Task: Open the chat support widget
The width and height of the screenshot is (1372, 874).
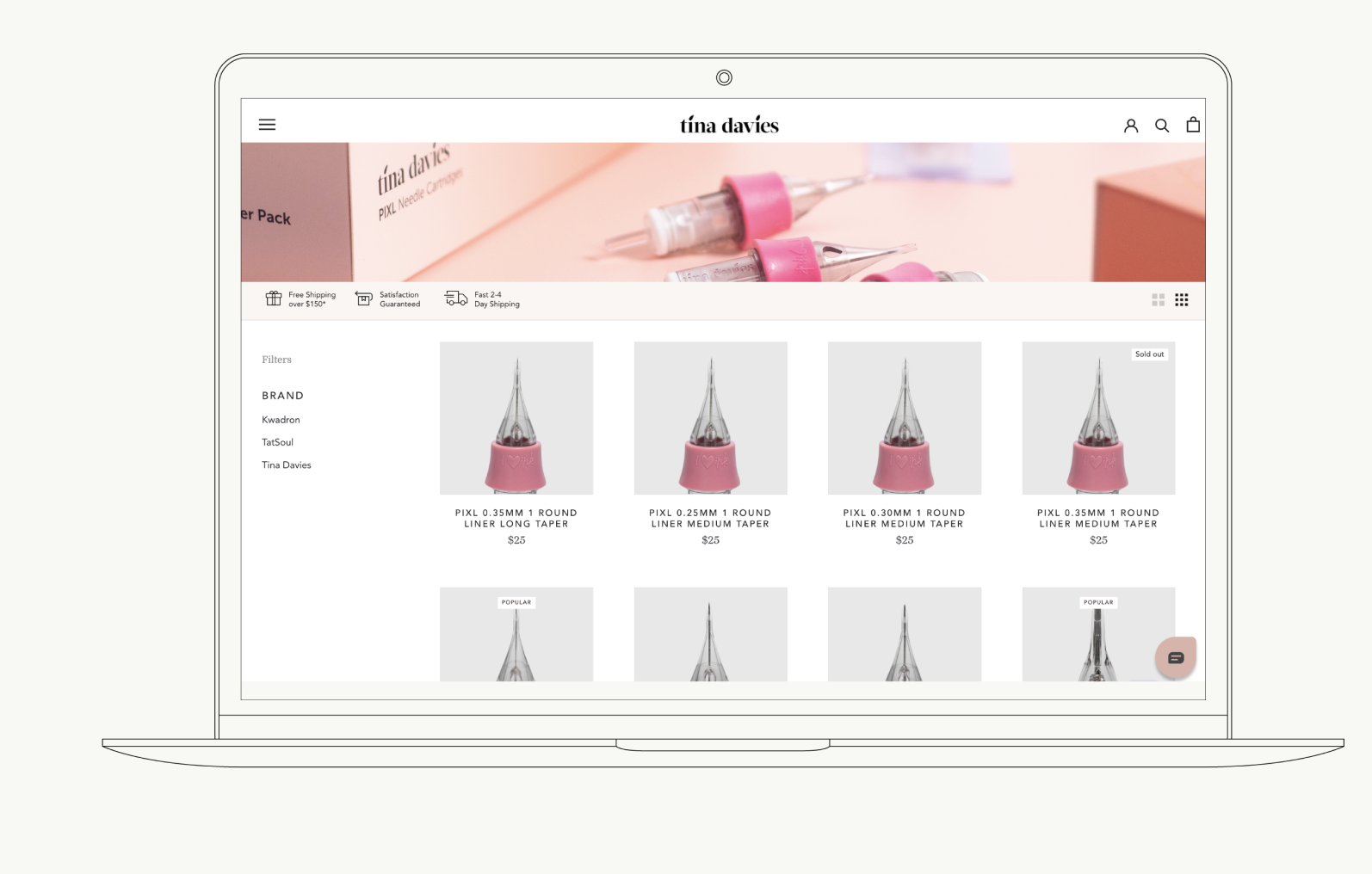Action: [1176, 658]
